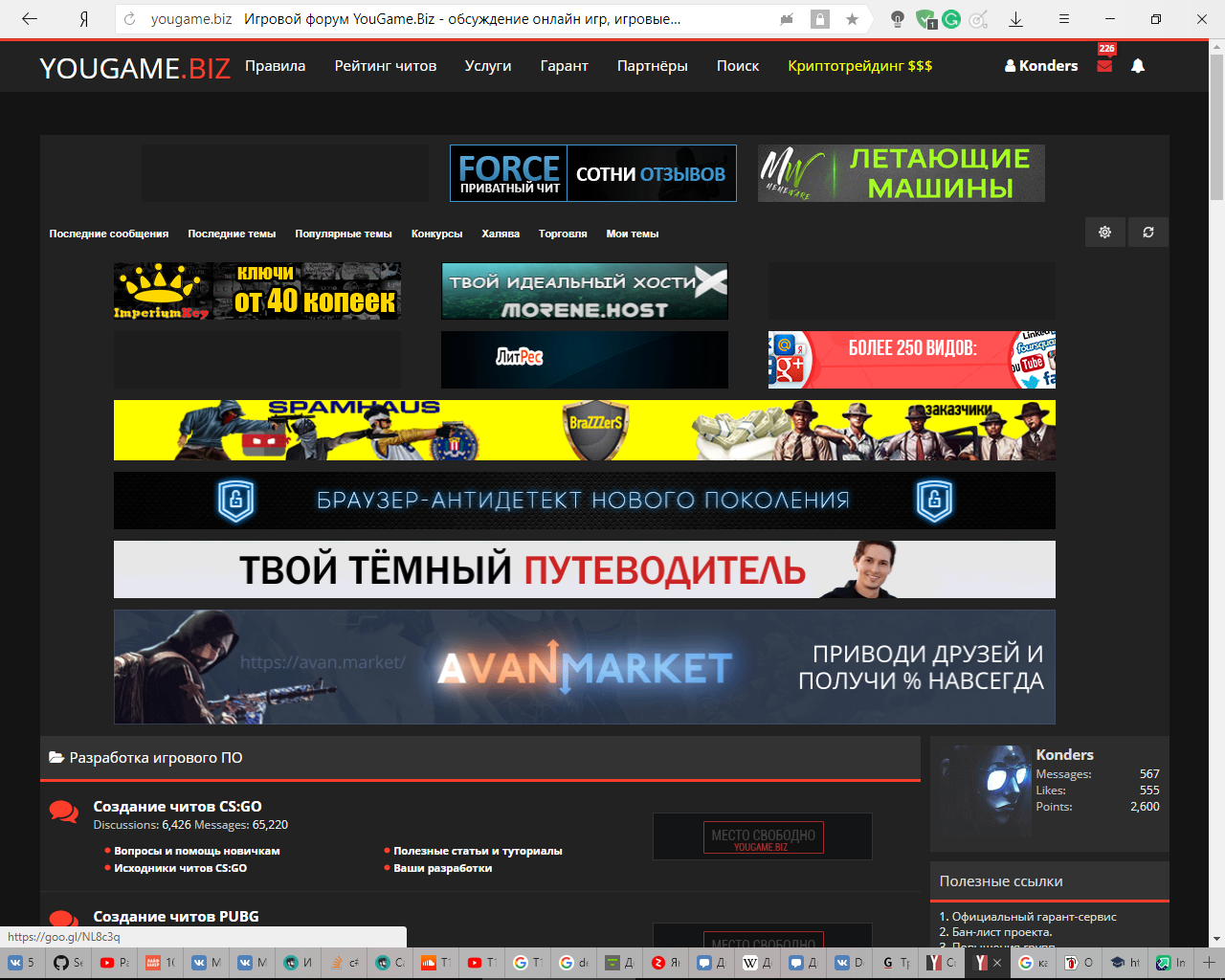Open the browser hamburger menu
Viewport: 1225px width, 980px height.
point(1063,19)
